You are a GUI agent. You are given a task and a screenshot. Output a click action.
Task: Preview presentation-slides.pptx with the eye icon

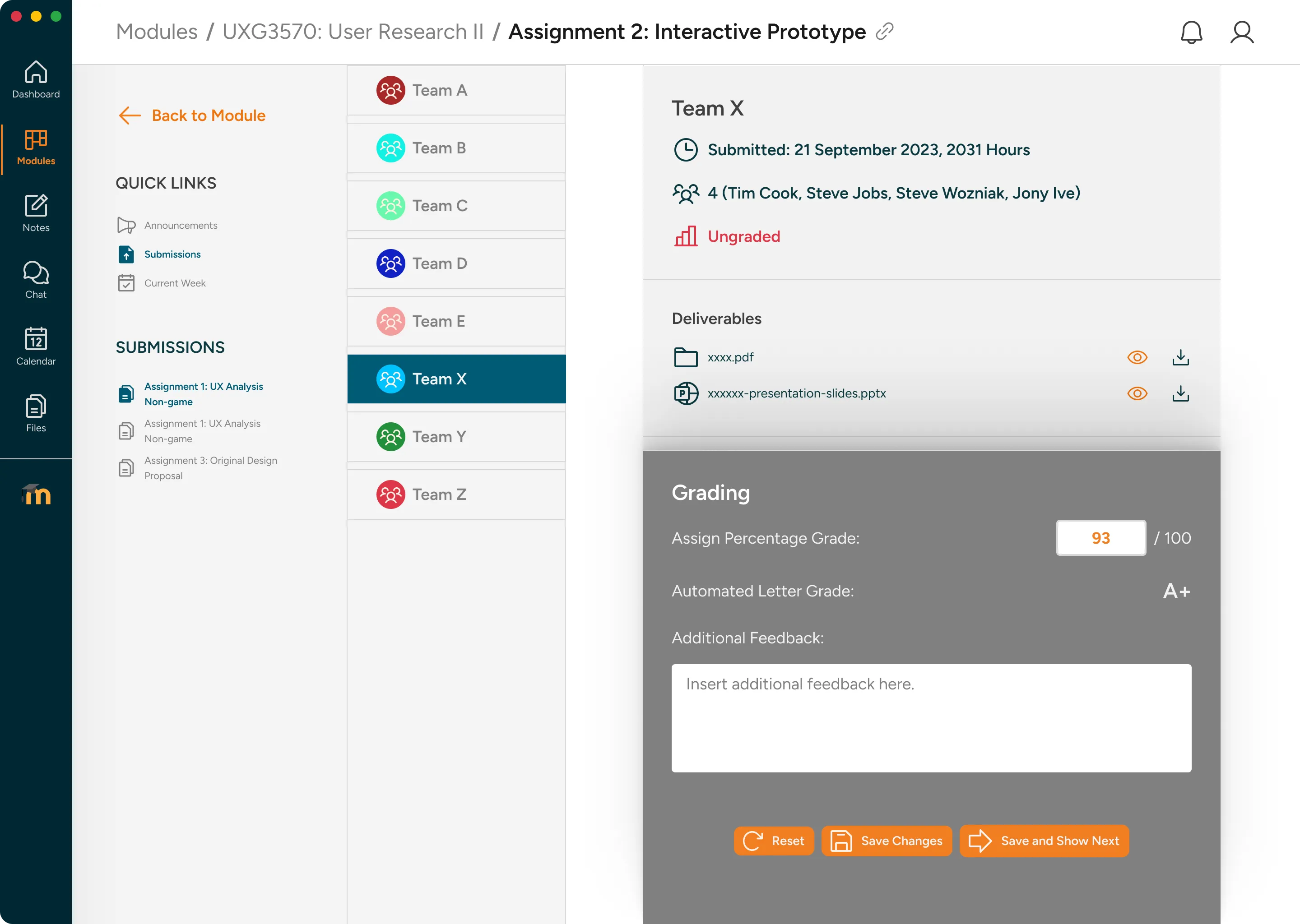tap(1137, 394)
